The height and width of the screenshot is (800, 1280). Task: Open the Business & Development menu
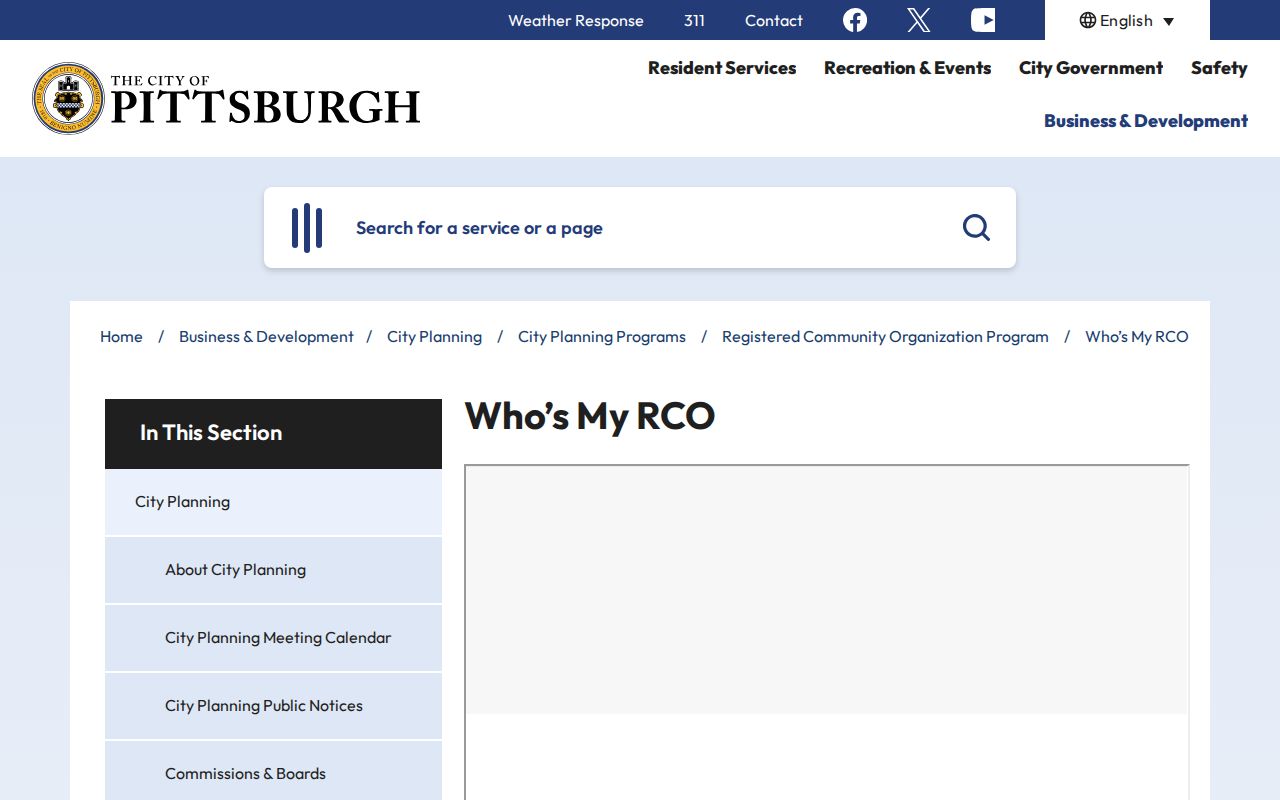pyautogui.click(x=1146, y=121)
